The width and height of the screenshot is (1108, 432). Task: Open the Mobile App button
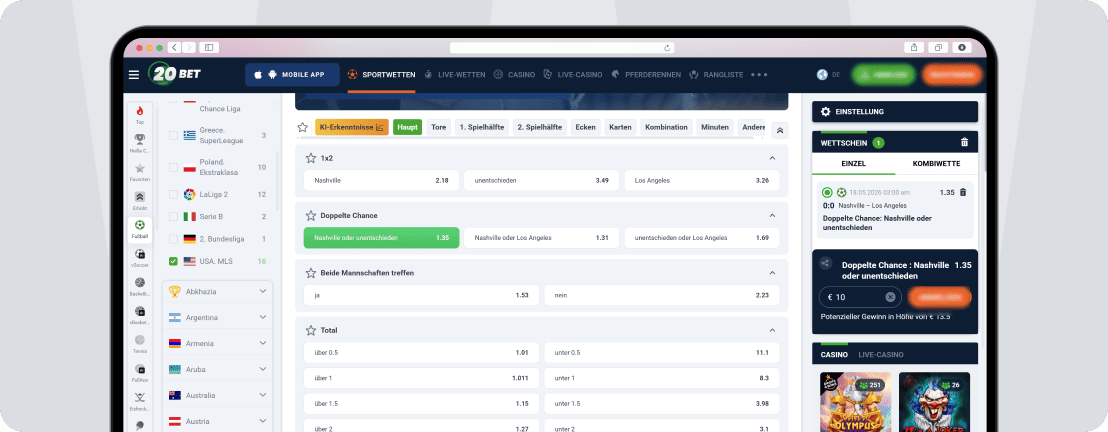293,74
